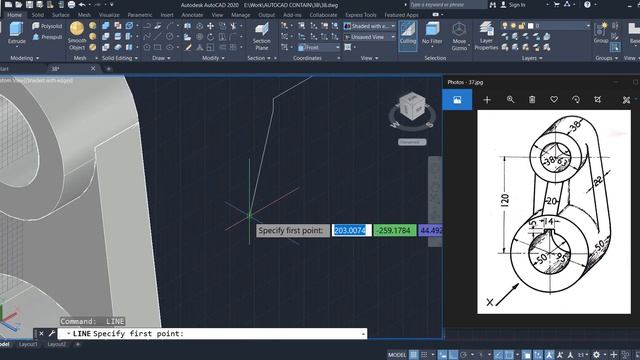
Task: Switch to the Solid ribbon tab
Action: coord(38,15)
